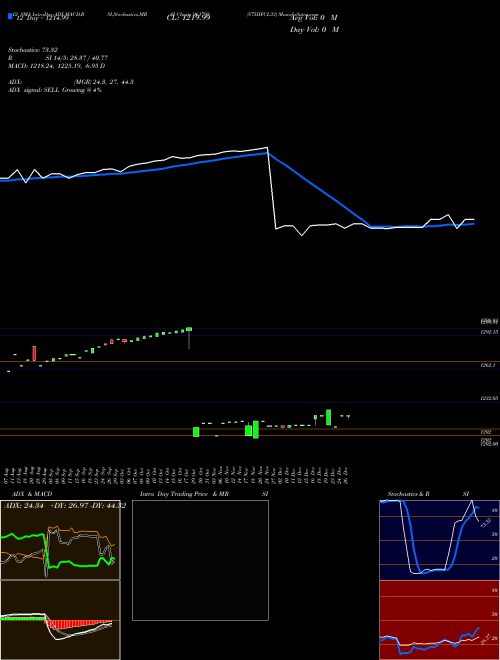
Task: Click the 'Stochastics: 73.32' reading
Action: (33, 50)
